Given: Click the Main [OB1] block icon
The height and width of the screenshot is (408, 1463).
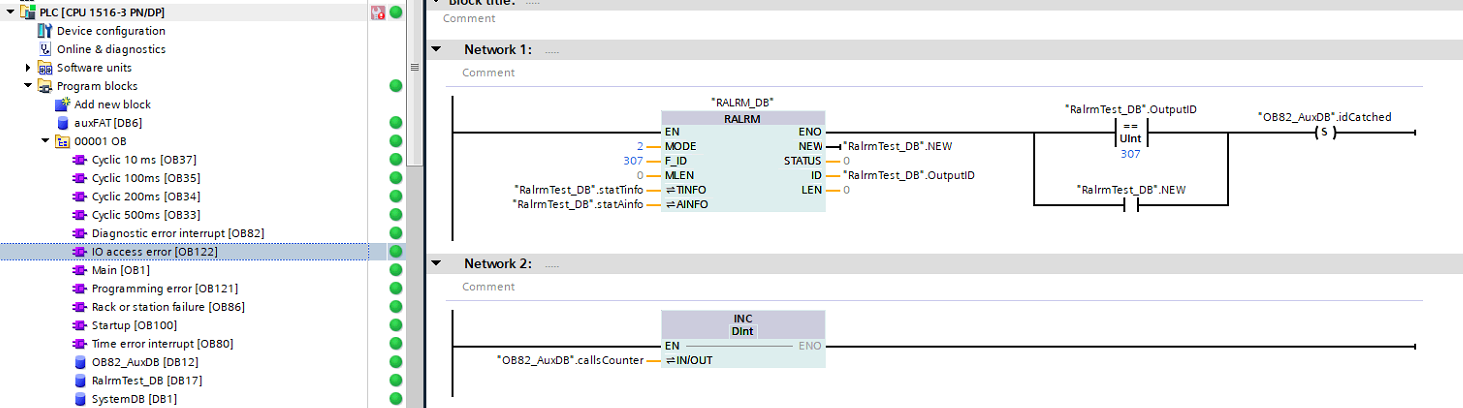Looking at the screenshot, I should 81,270.
